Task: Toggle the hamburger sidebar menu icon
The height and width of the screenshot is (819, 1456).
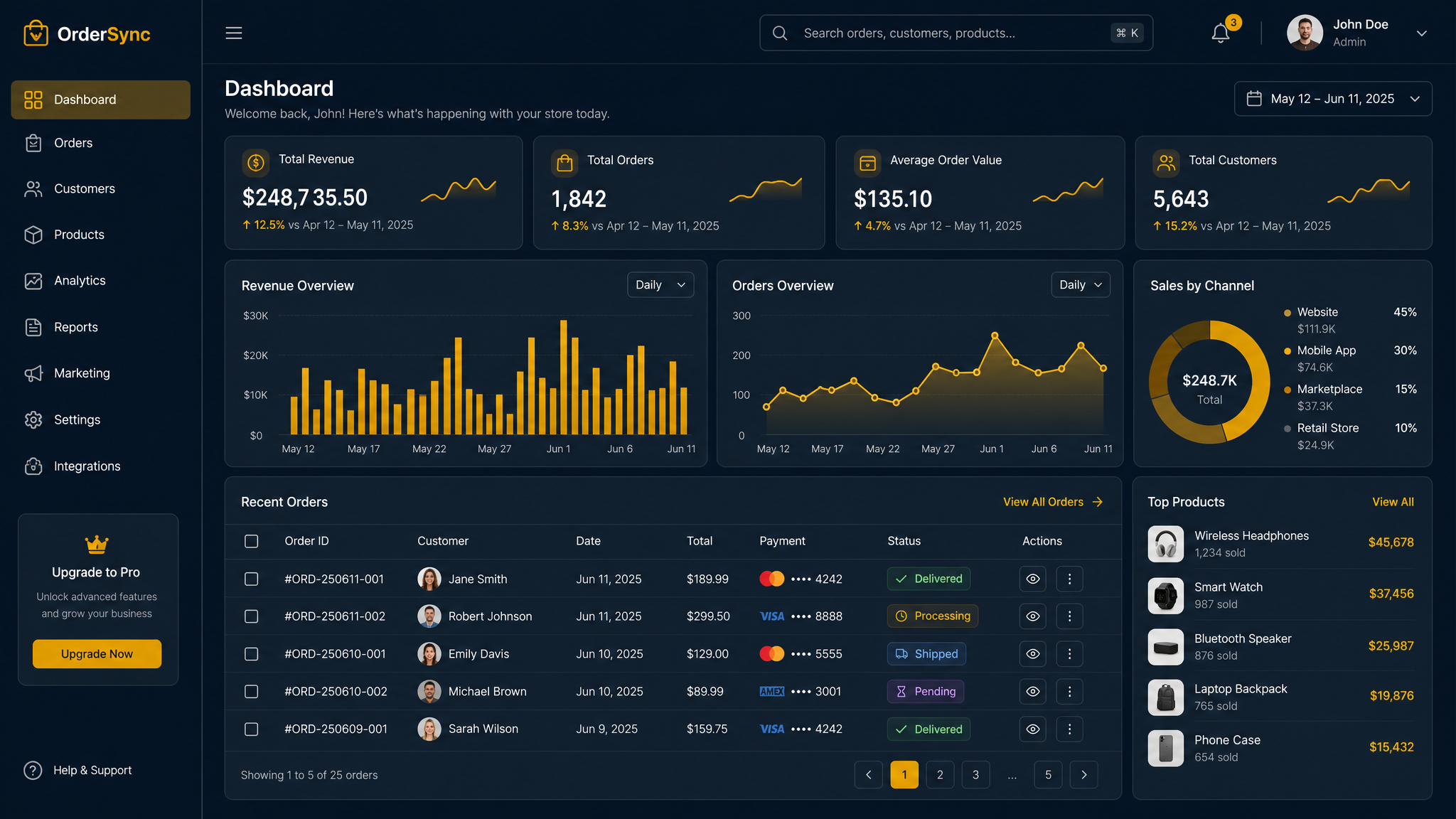Action: tap(234, 33)
